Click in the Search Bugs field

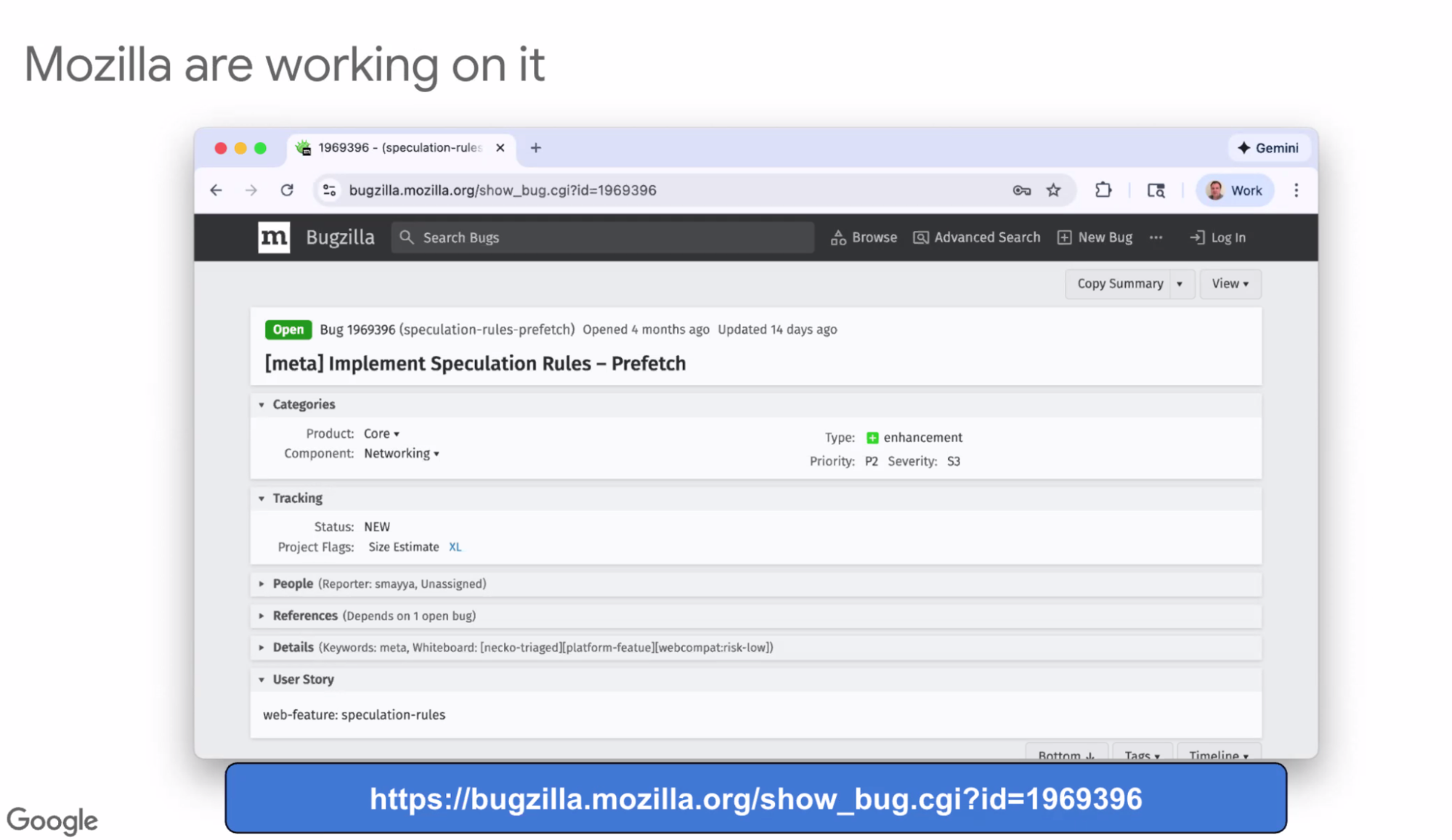click(x=603, y=237)
